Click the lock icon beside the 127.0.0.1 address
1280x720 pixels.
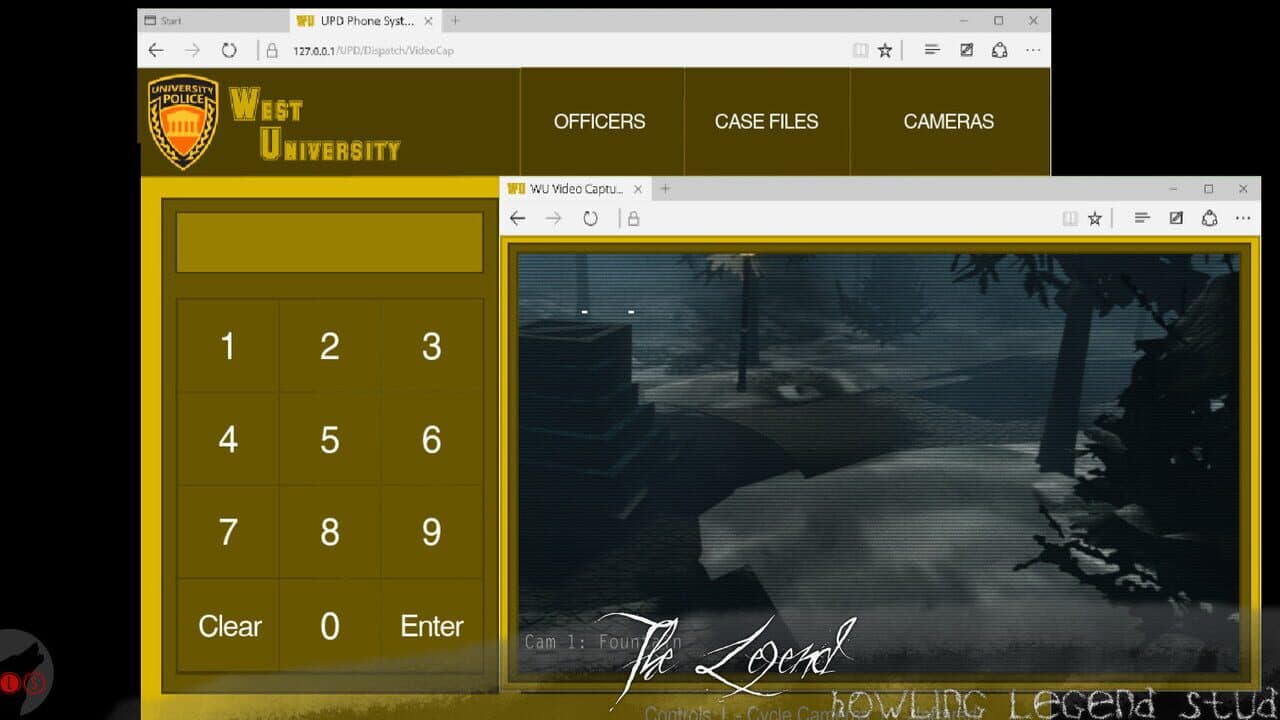click(x=271, y=50)
